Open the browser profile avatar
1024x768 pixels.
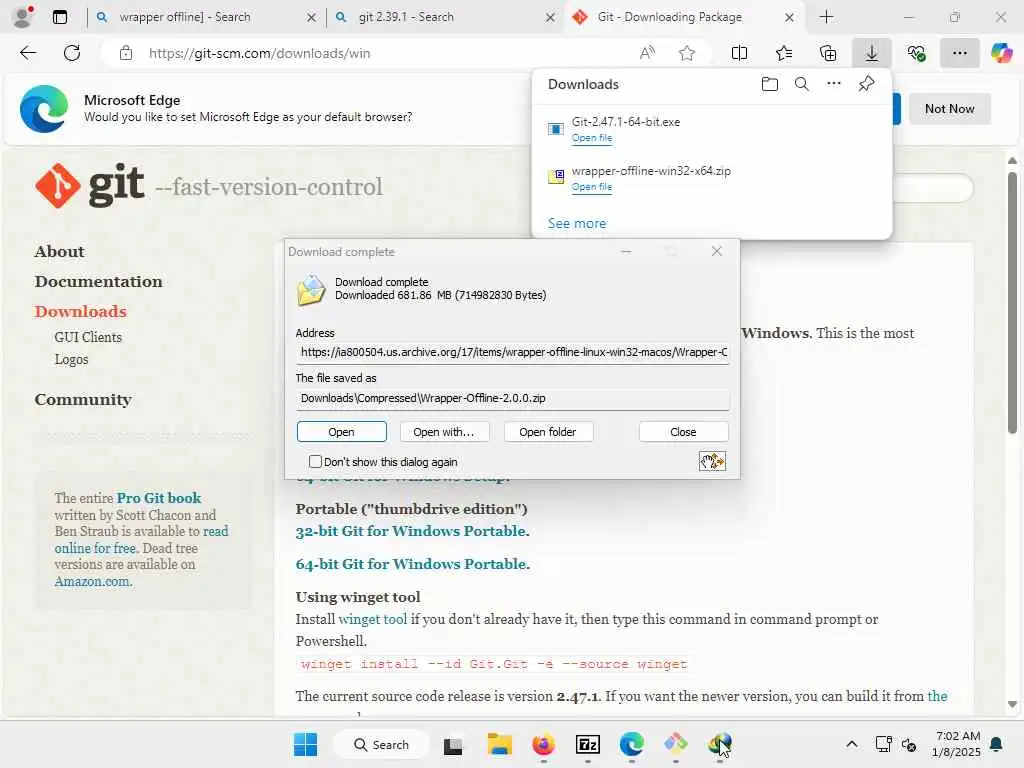[x=23, y=17]
